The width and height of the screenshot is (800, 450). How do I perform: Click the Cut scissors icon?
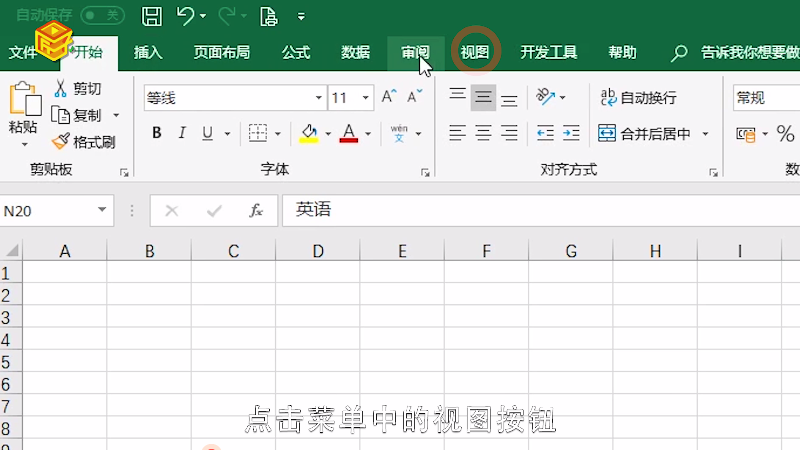click(x=61, y=89)
